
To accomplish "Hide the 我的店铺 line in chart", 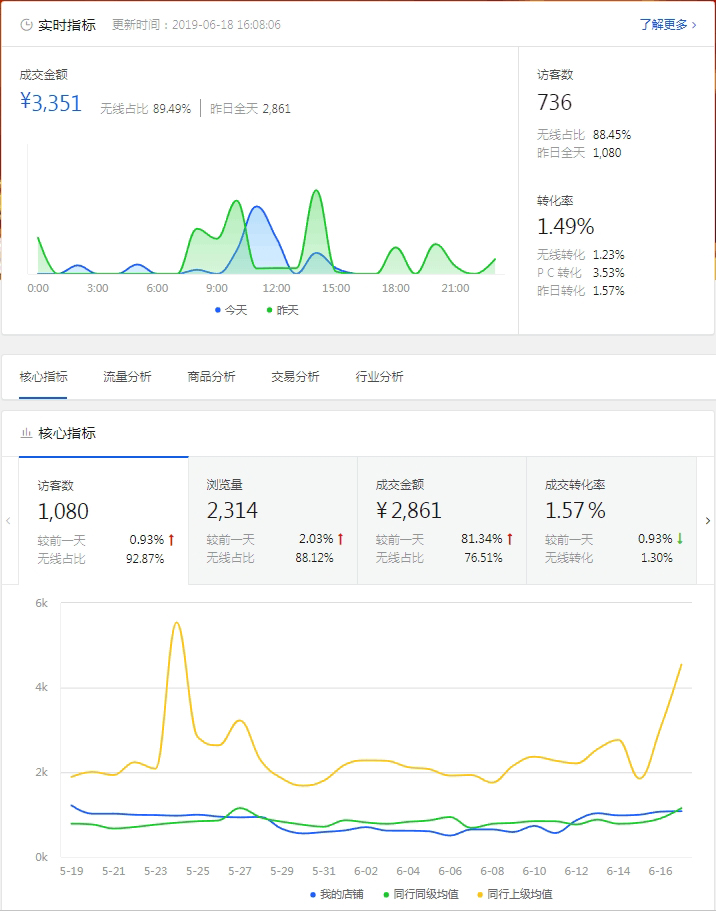I will pyautogui.click(x=338, y=894).
